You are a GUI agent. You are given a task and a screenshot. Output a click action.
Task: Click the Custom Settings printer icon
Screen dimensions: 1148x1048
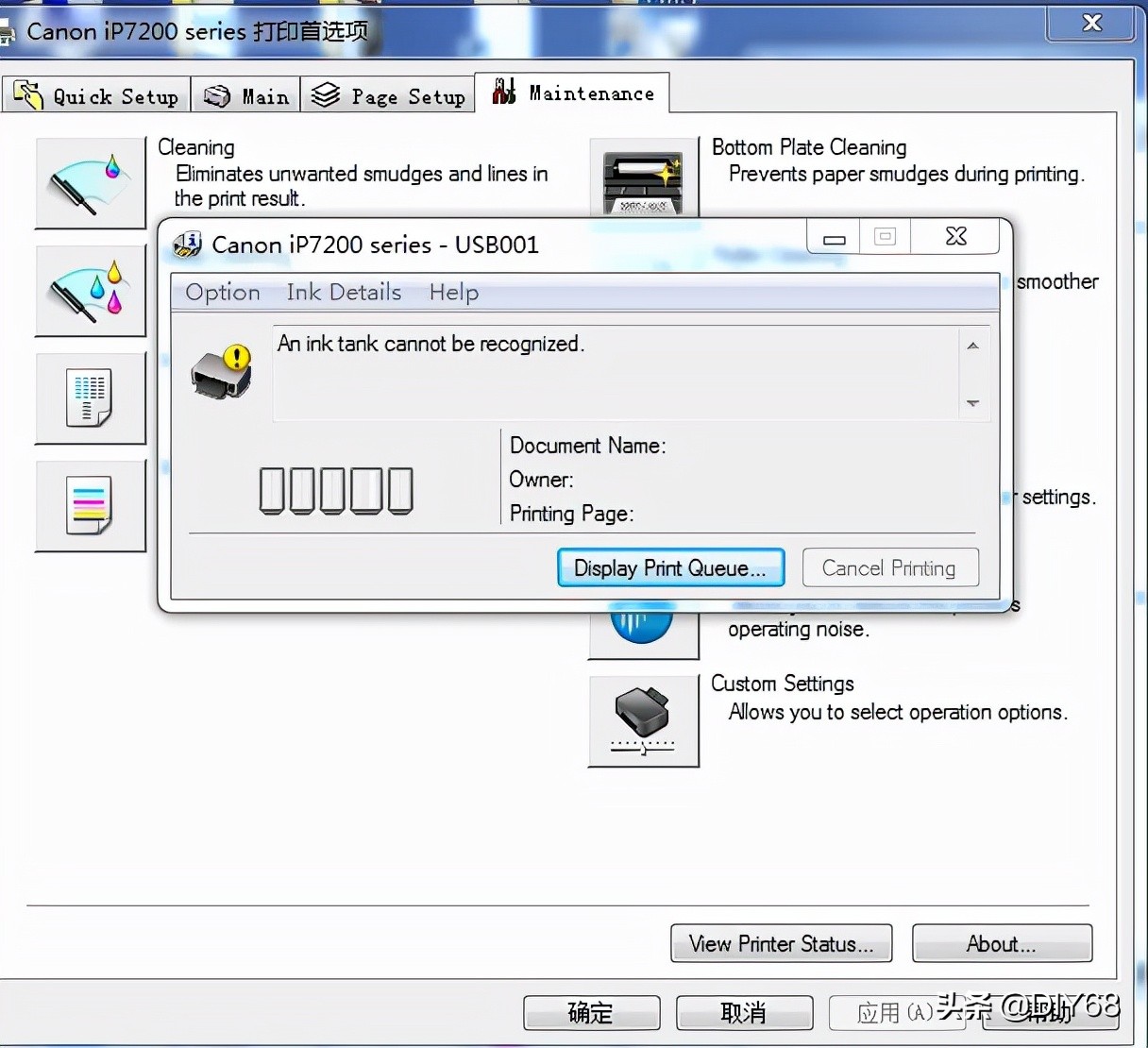pos(644,721)
